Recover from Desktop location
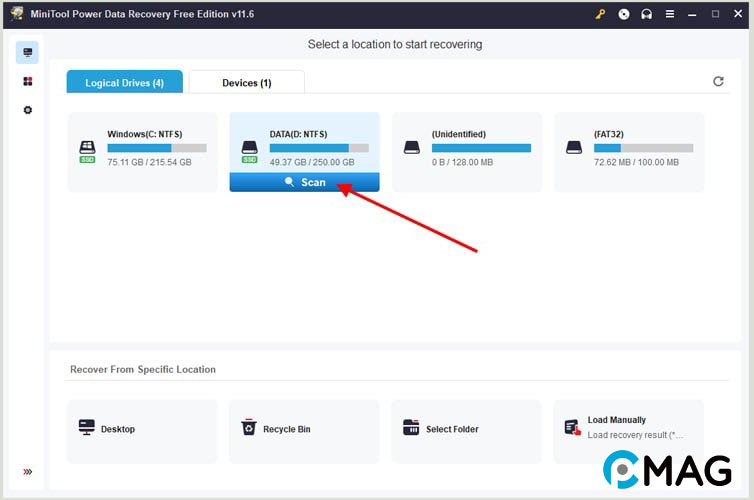This screenshot has width=754, height=500. click(142, 431)
